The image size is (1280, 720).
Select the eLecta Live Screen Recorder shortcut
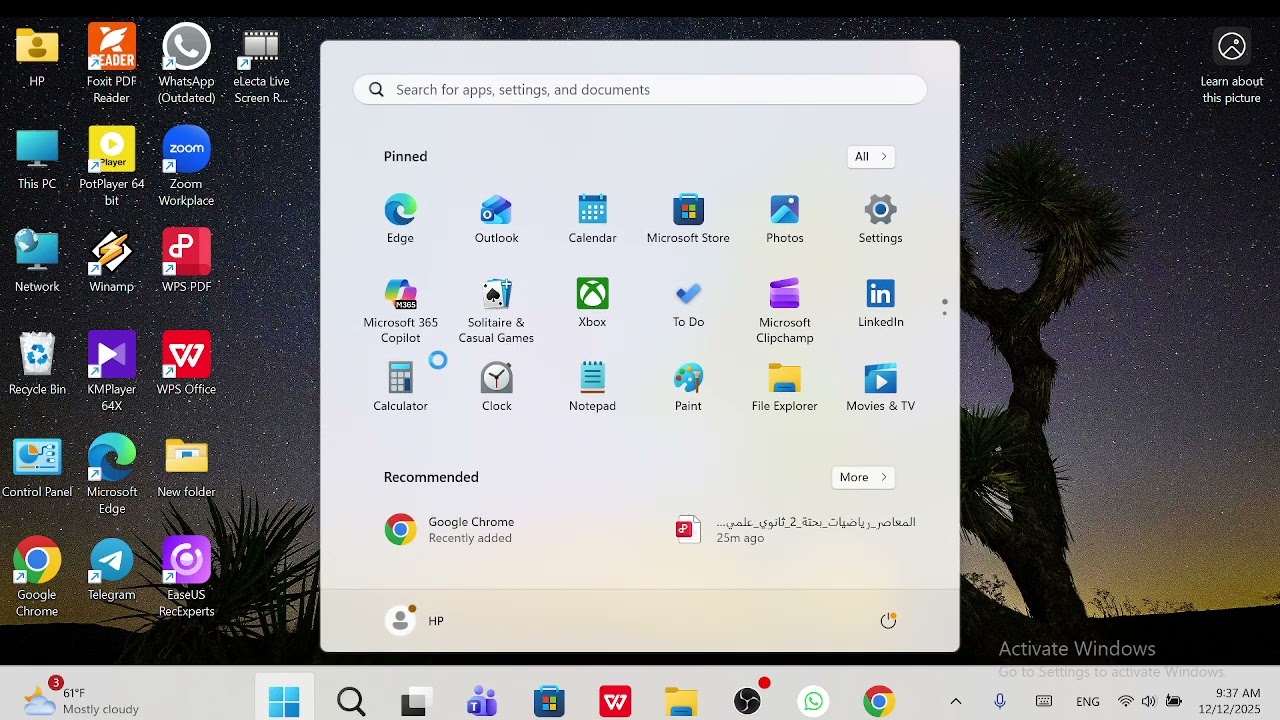tap(261, 66)
